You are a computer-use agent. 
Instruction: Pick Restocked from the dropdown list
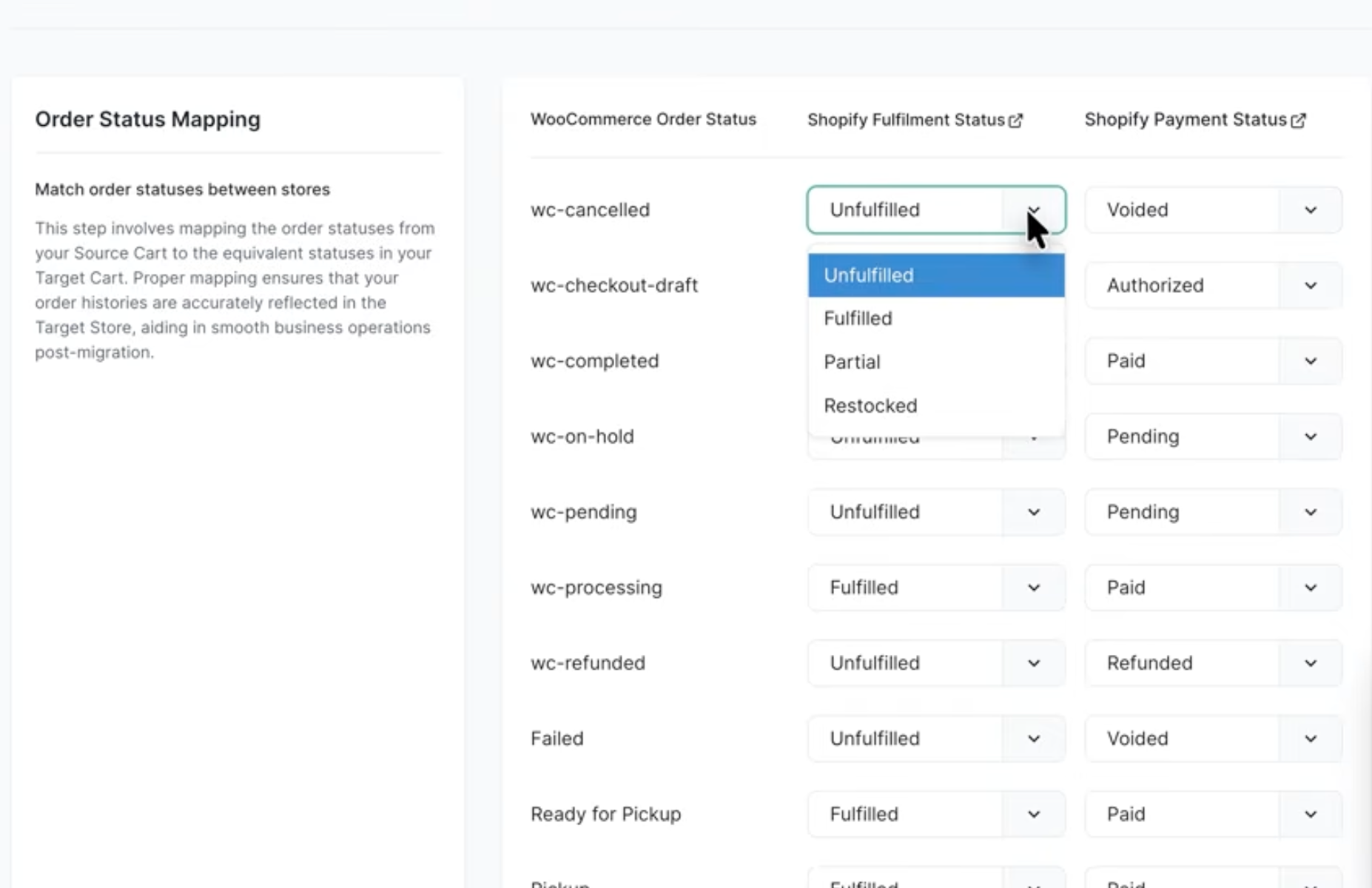pyautogui.click(x=936, y=406)
